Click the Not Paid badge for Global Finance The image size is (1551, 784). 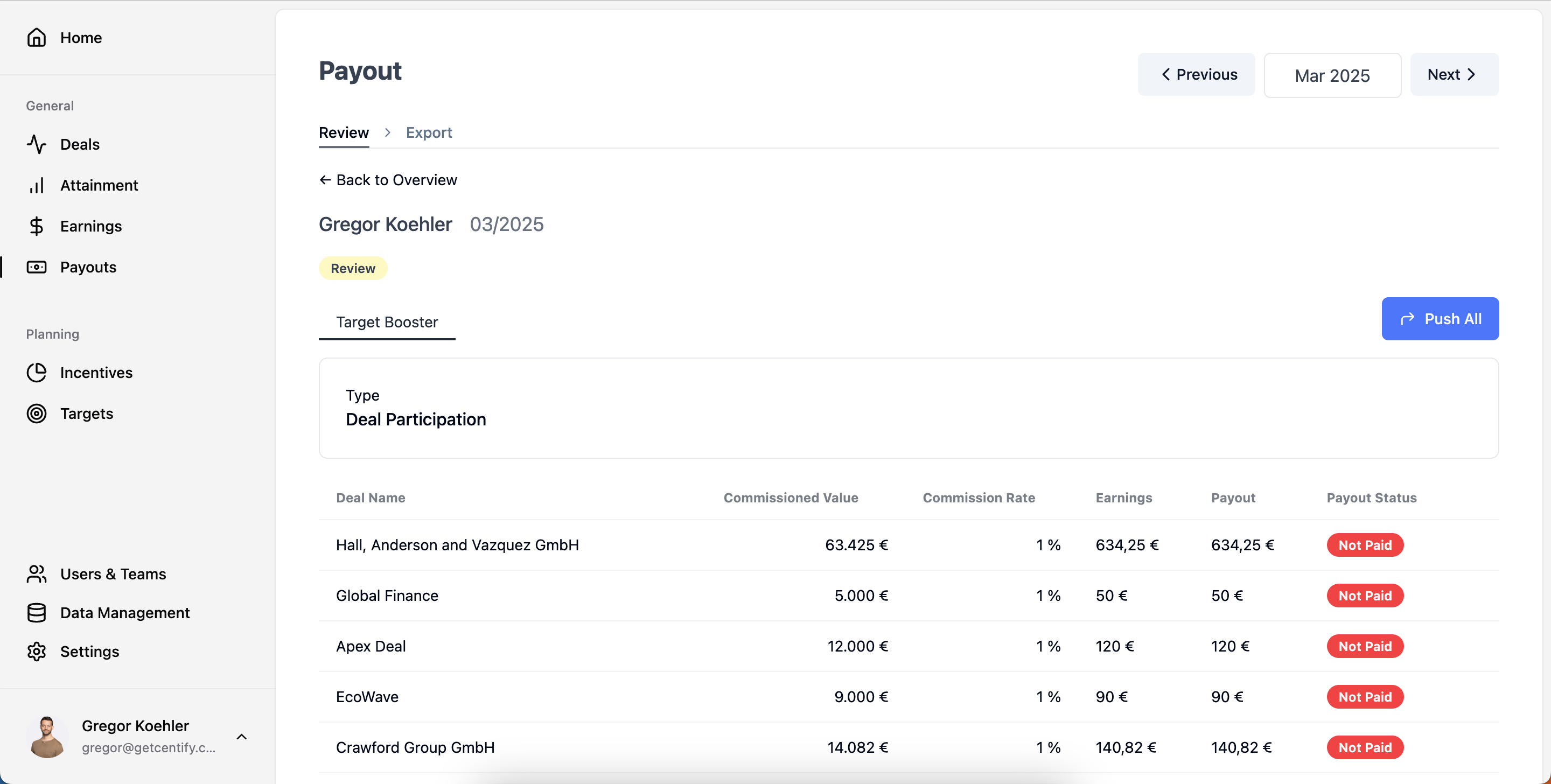coord(1364,596)
